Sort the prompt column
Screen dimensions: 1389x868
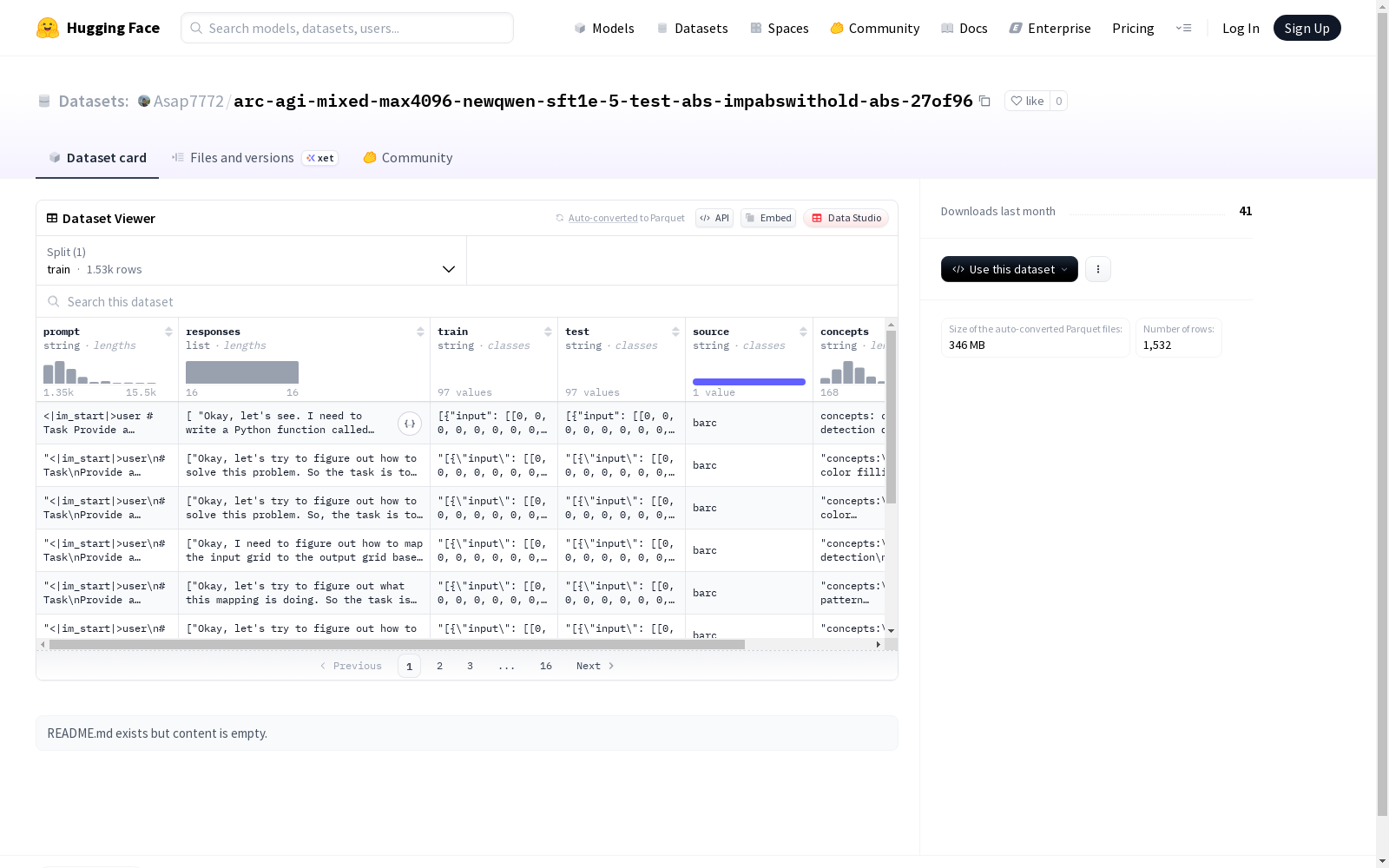168,332
